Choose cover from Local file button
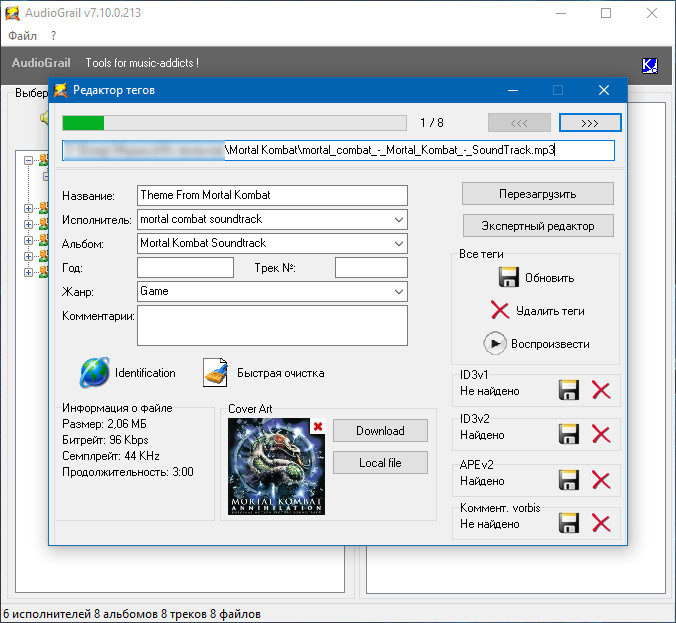676x623 pixels. coord(380,463)
